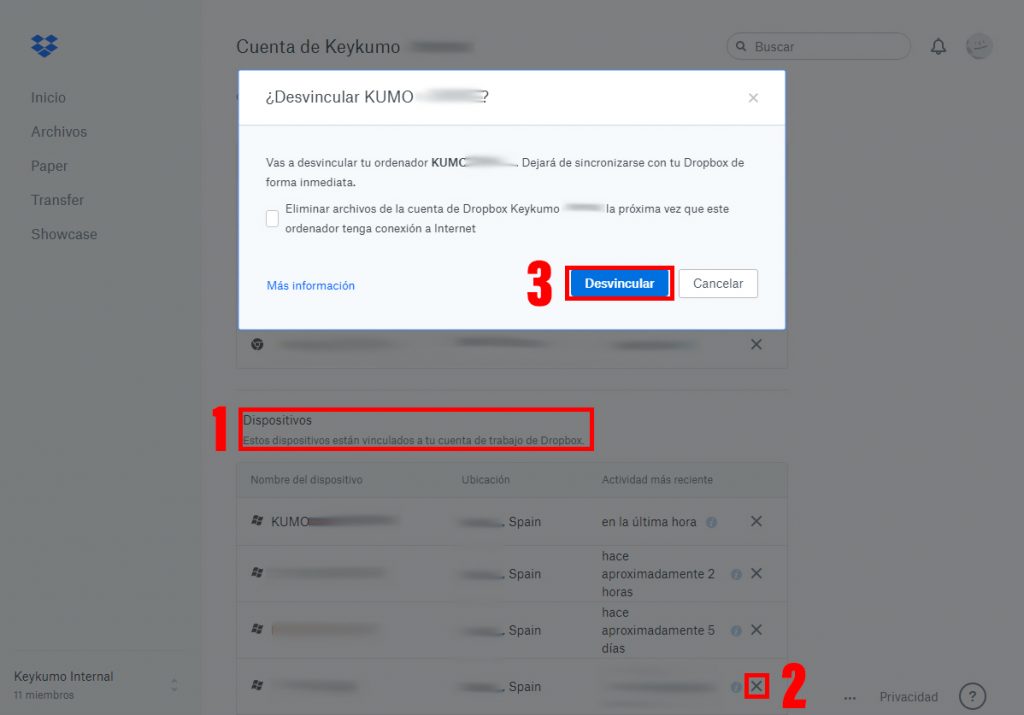
Task: Click the 'hace aproximadamente 5 días' activity text
Action: coord(658,630)
